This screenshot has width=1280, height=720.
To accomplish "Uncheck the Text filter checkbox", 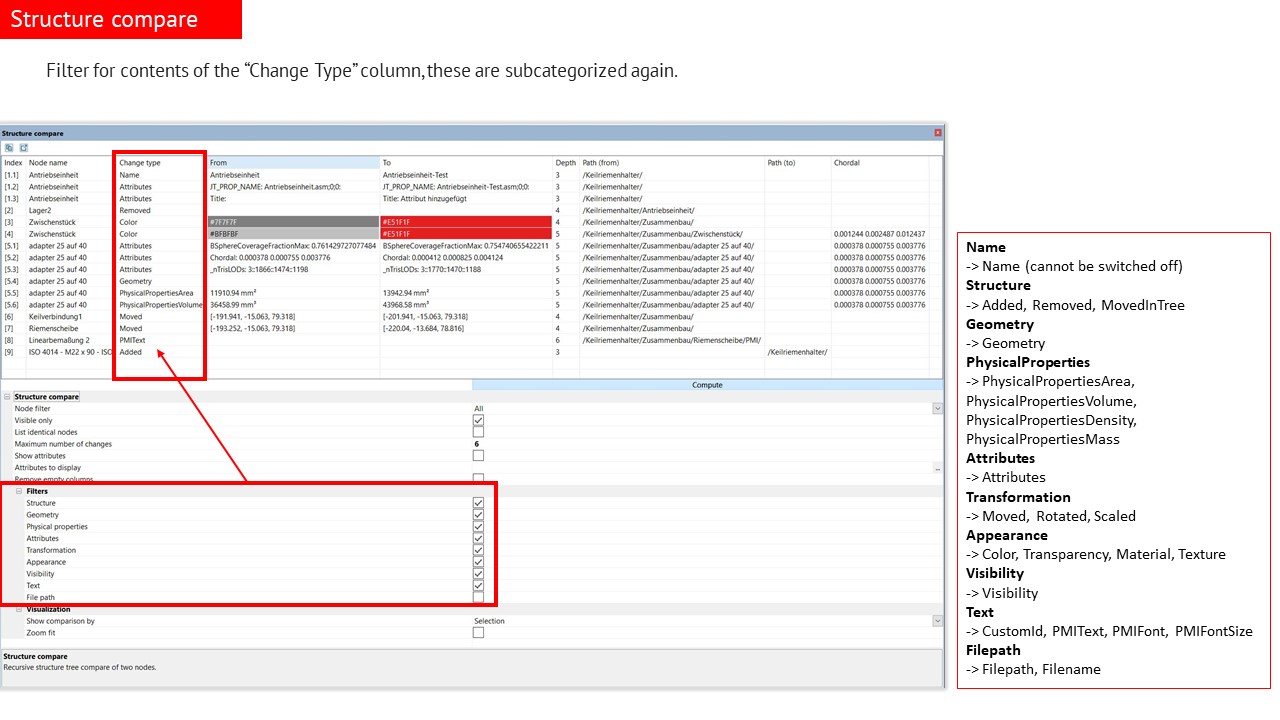I will (478, 586).
